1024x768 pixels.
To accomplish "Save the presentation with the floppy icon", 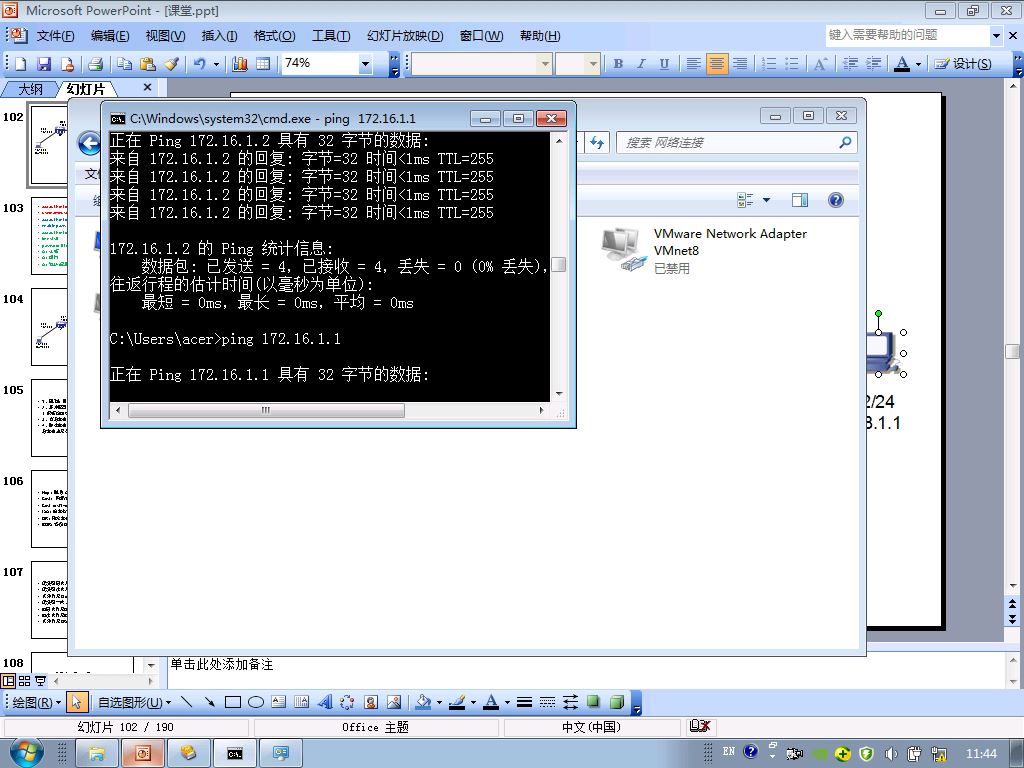I will point(44,63).
